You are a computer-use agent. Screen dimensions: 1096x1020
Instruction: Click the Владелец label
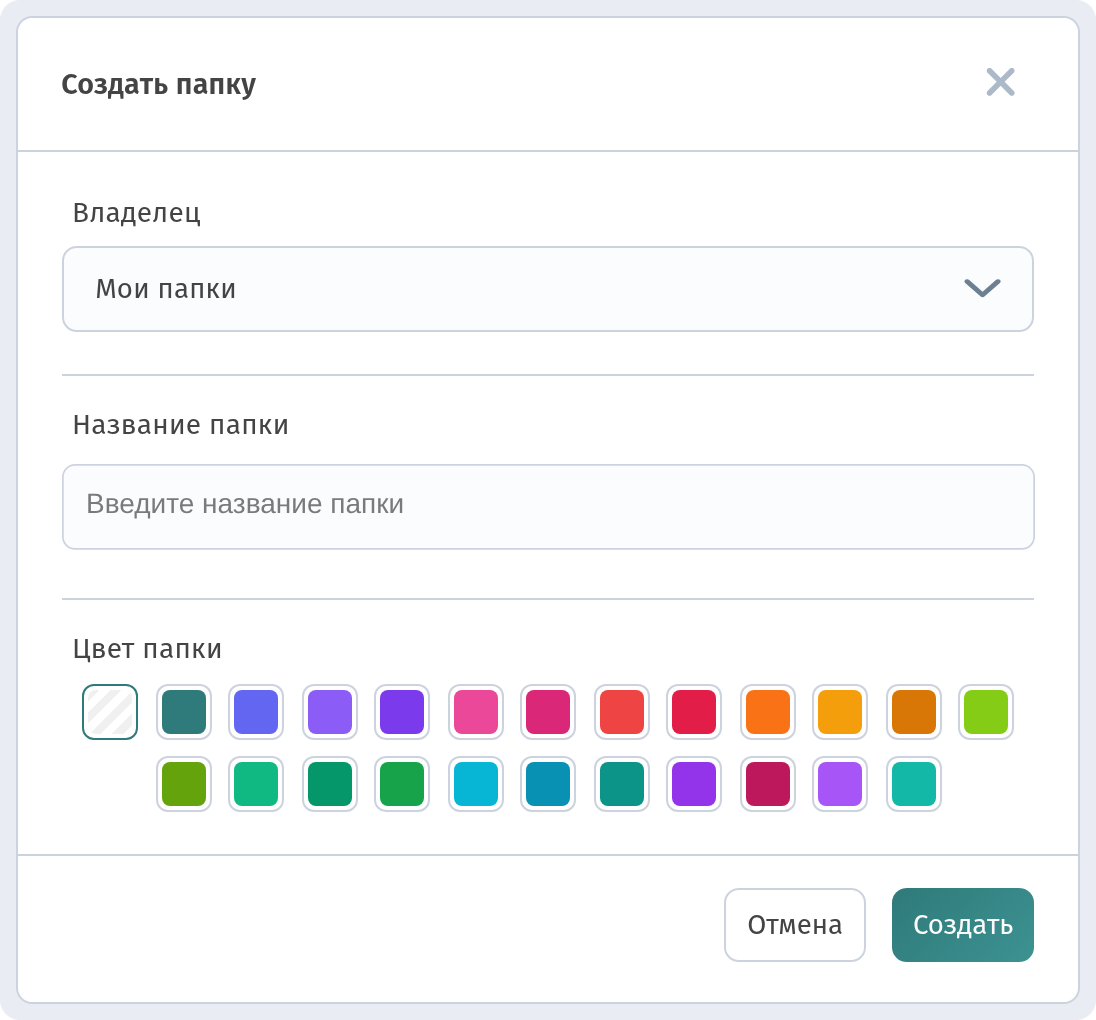click(137, 213)
